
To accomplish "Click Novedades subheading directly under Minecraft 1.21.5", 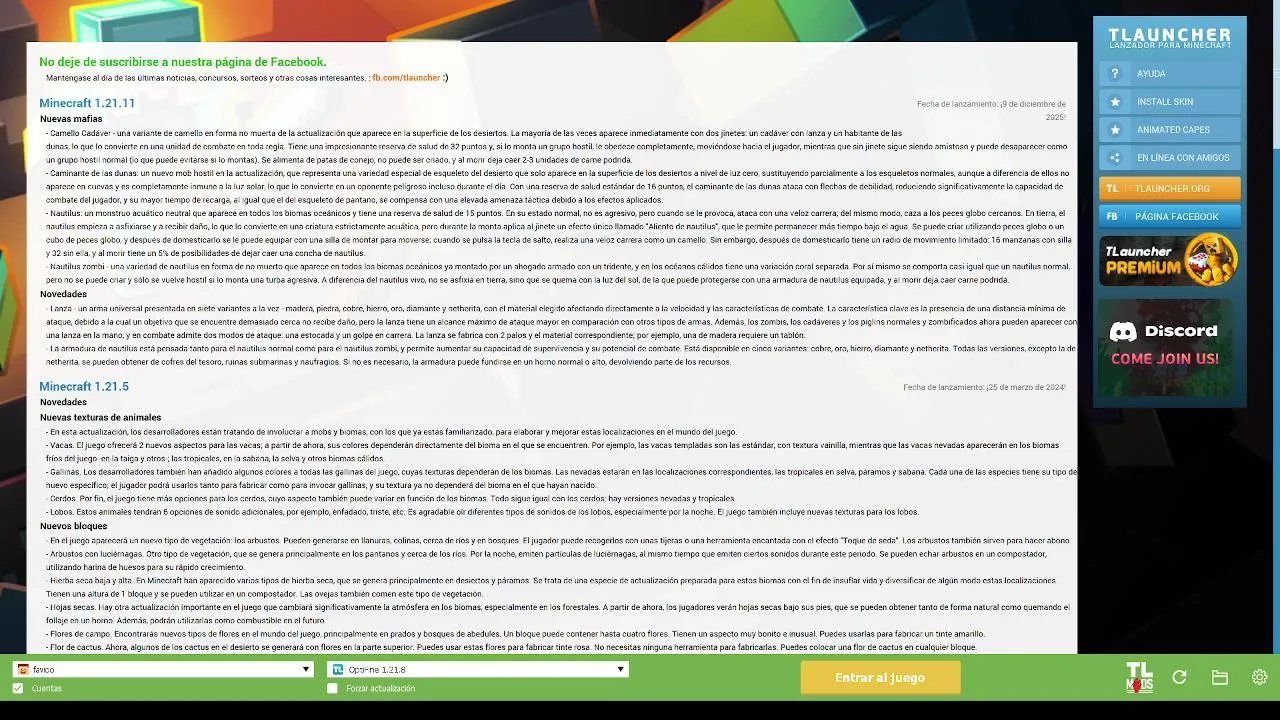I will pos(63,402).
